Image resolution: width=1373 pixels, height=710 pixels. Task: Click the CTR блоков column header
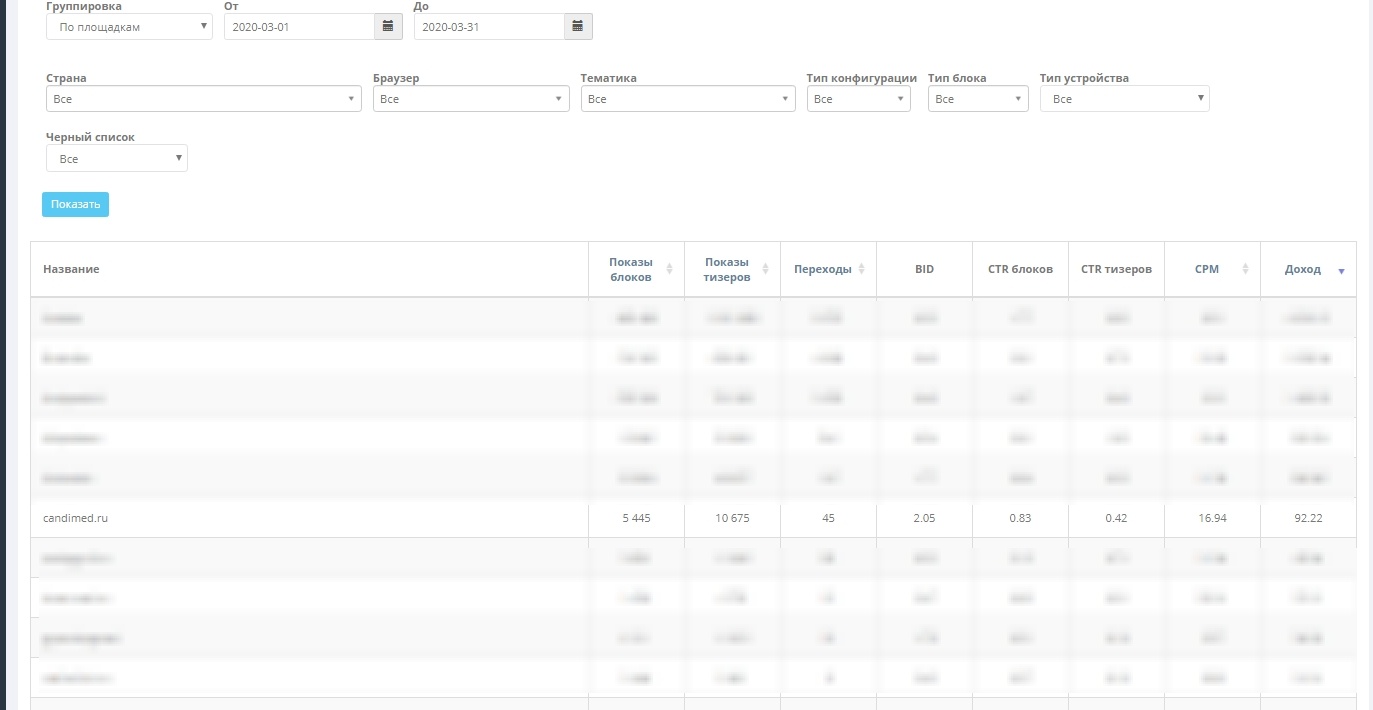click(1020, 269)
